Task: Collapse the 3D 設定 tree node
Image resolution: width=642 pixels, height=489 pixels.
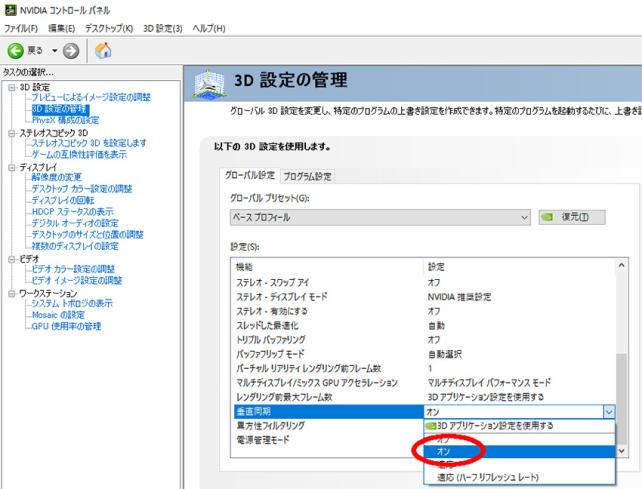Action: tap(12, 87)
